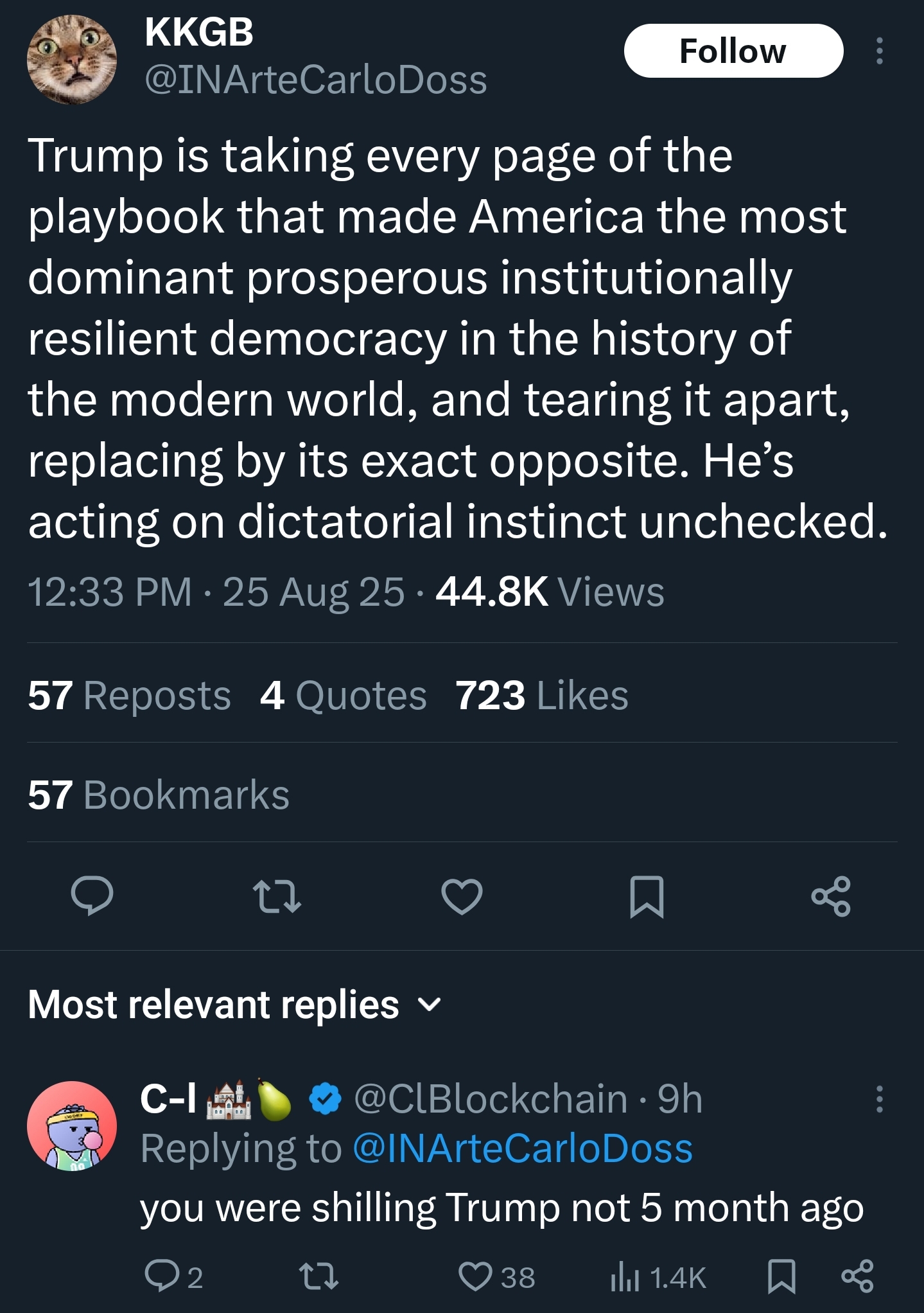Like the main post with heart icon

coord(462,895)
